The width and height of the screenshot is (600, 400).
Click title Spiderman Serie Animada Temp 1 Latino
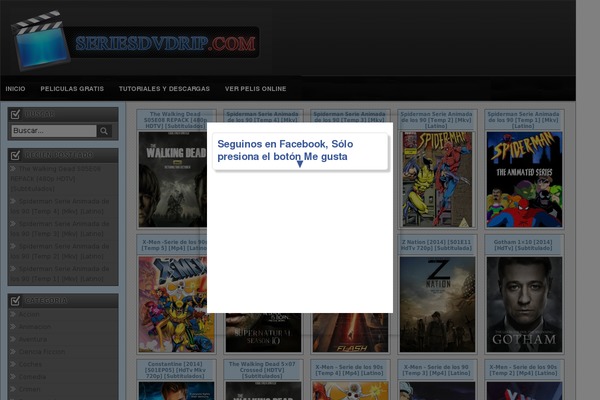(523, 120)
